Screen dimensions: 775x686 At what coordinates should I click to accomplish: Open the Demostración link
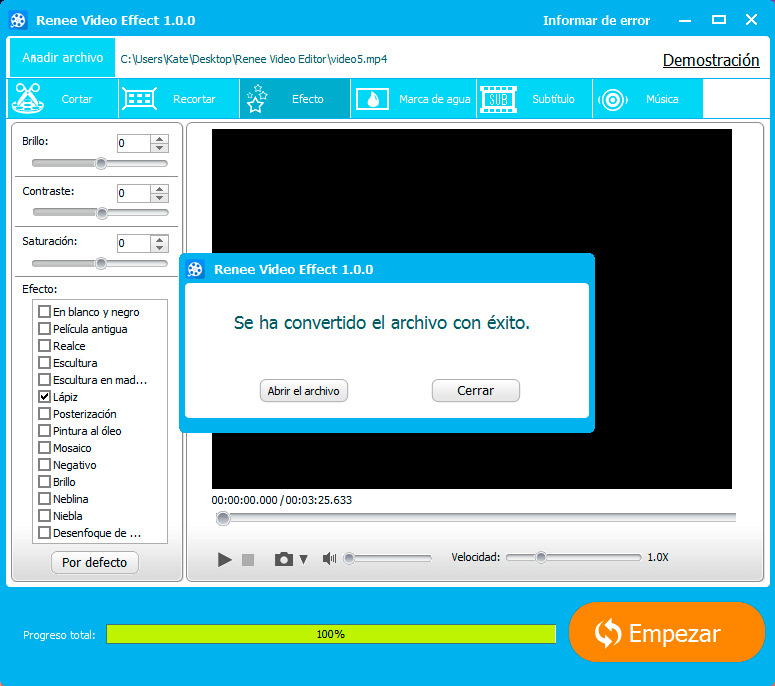[x=711, y=60]
